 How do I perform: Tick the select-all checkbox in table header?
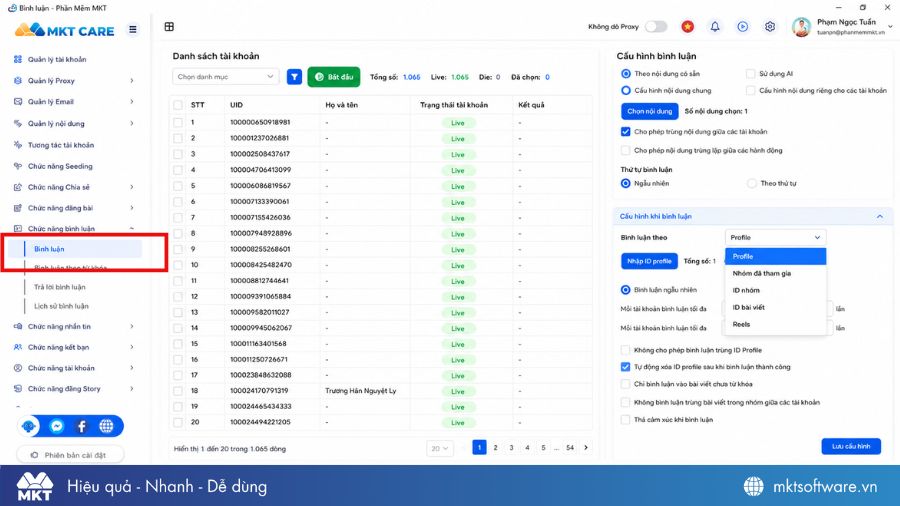[x=178, y=105]
